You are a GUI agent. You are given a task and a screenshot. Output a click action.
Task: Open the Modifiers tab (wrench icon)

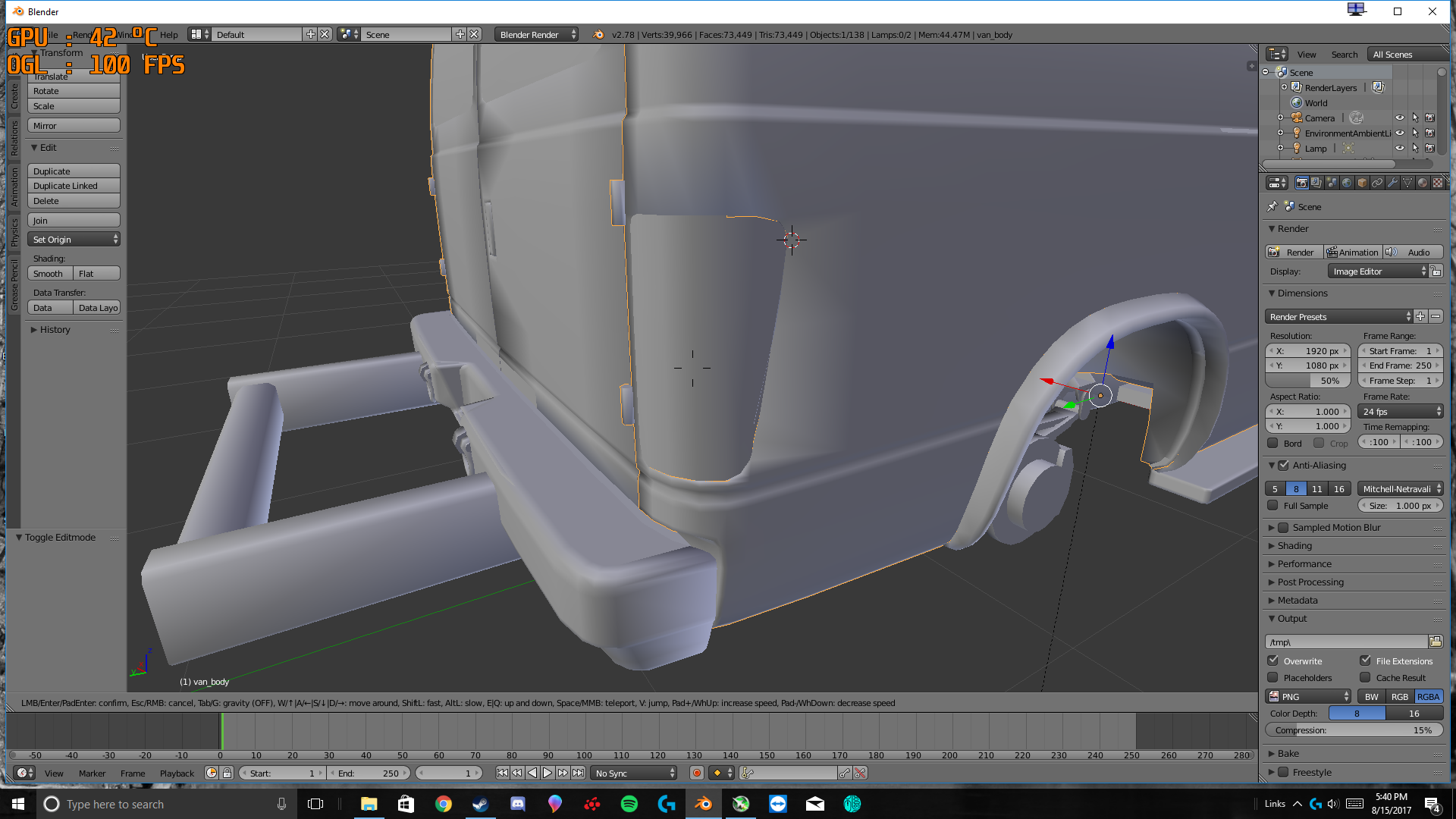click(1392, 183)
